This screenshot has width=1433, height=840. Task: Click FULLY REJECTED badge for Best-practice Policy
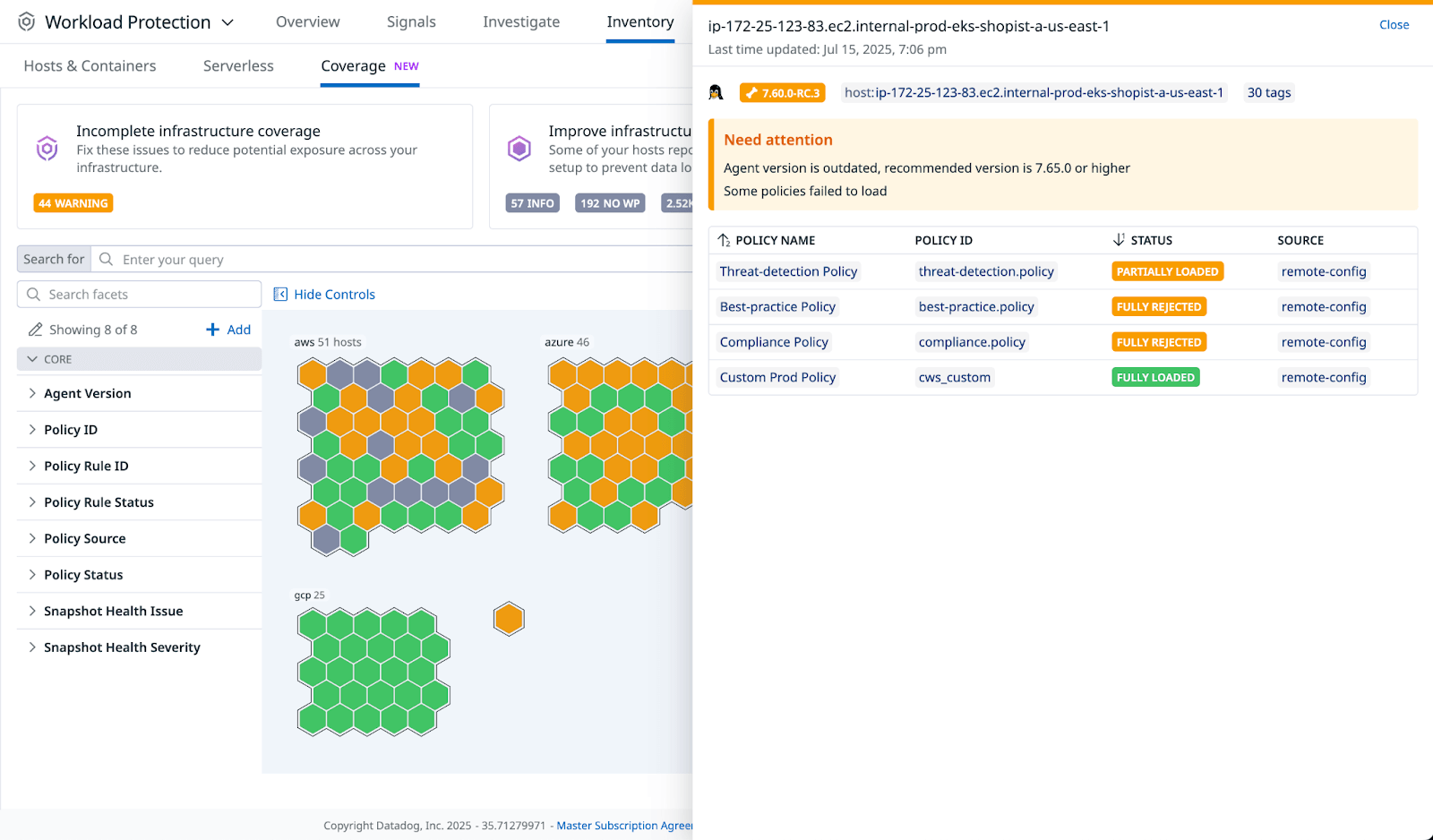click(1159, 306)
